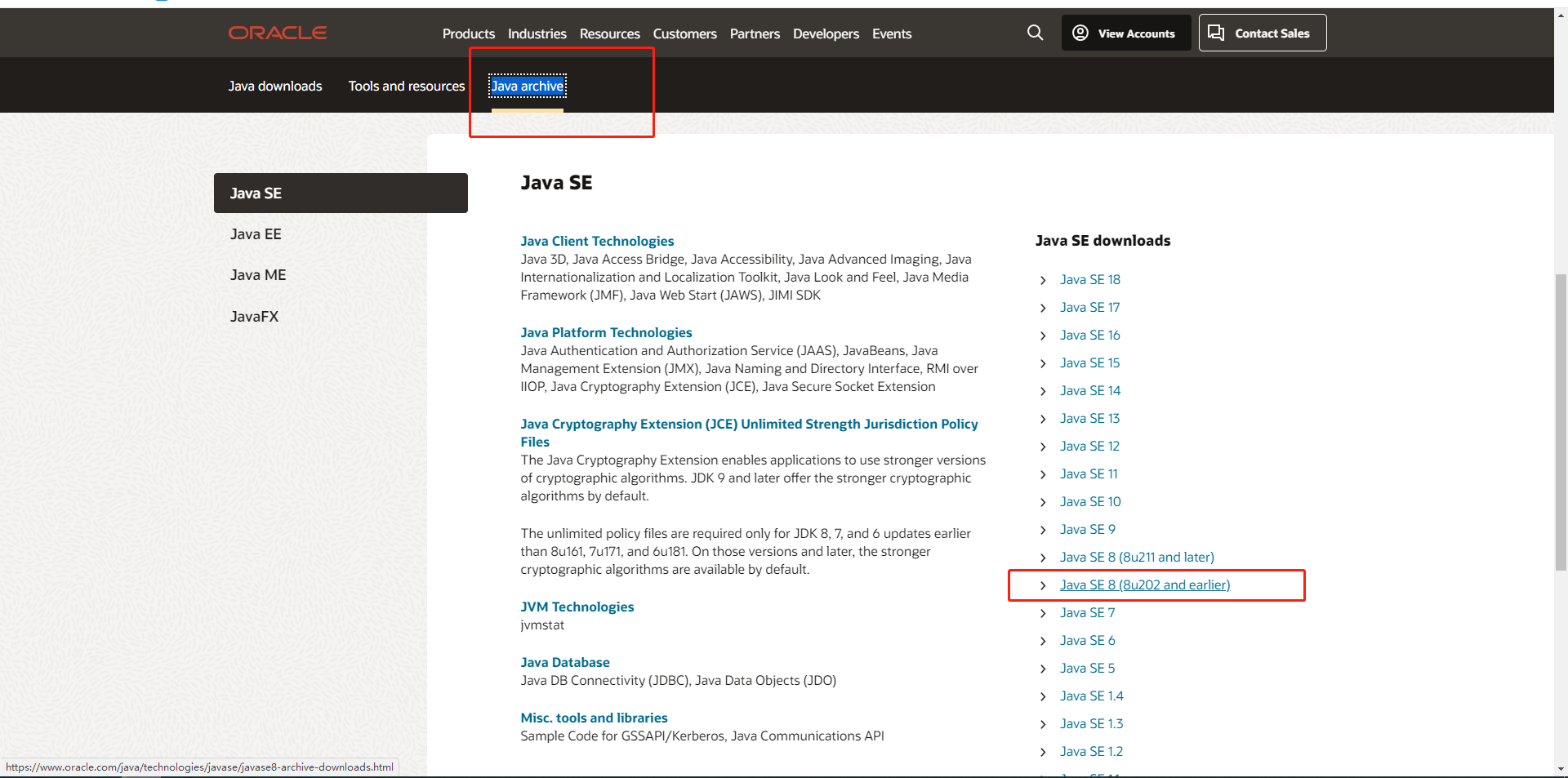Open the Java Database link
1568x778 pixels.
click(565, 662)
